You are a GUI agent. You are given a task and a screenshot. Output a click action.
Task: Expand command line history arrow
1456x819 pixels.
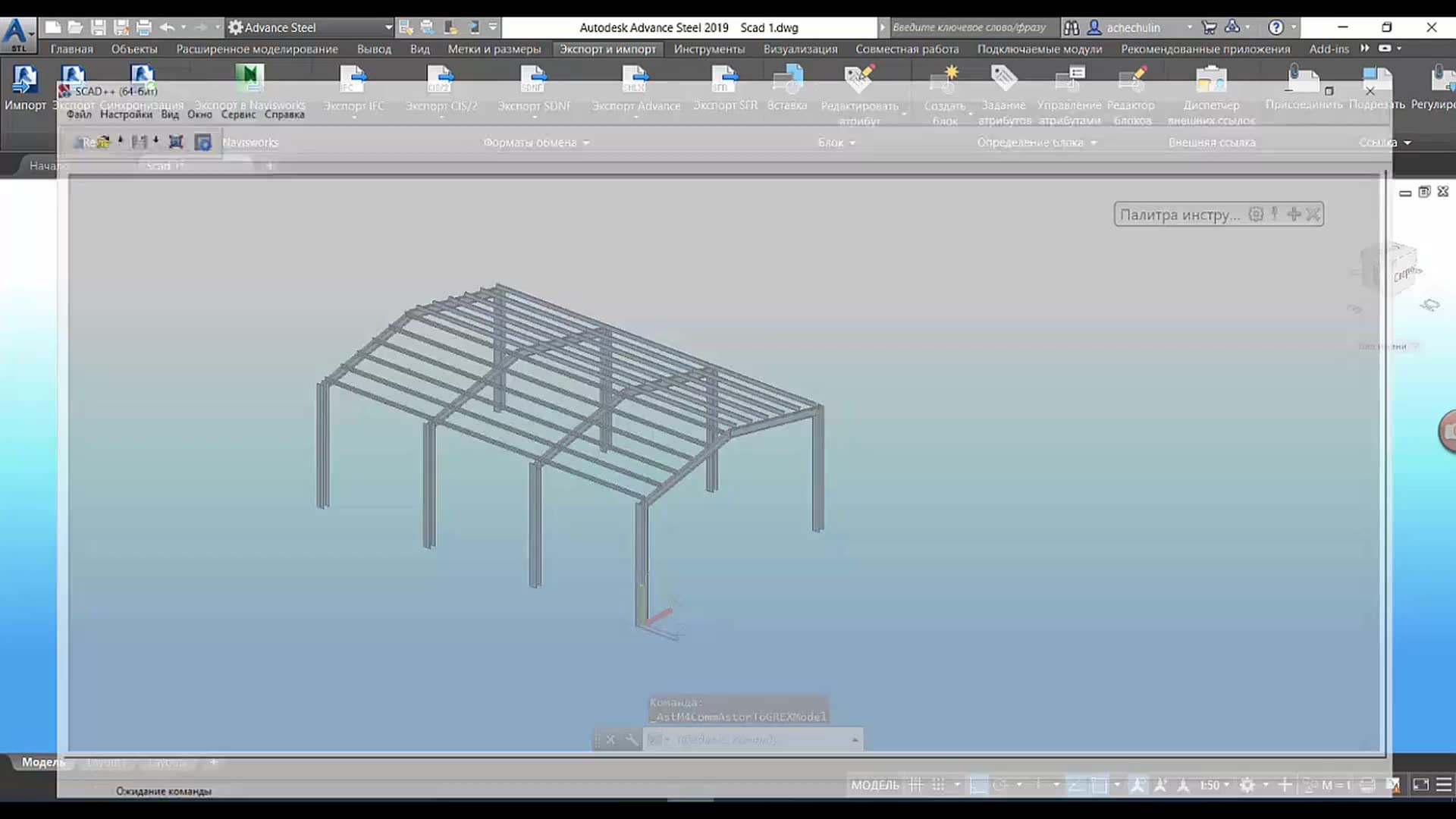pos(855,739)
